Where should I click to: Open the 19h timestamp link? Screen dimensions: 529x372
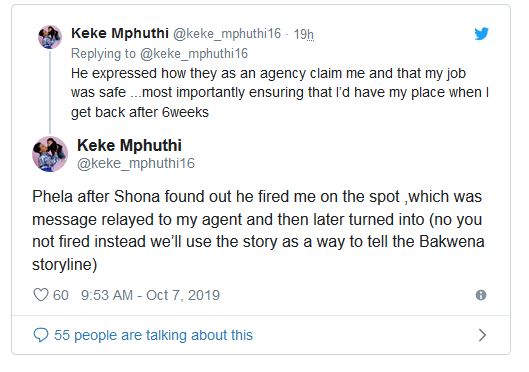(303, 34)
